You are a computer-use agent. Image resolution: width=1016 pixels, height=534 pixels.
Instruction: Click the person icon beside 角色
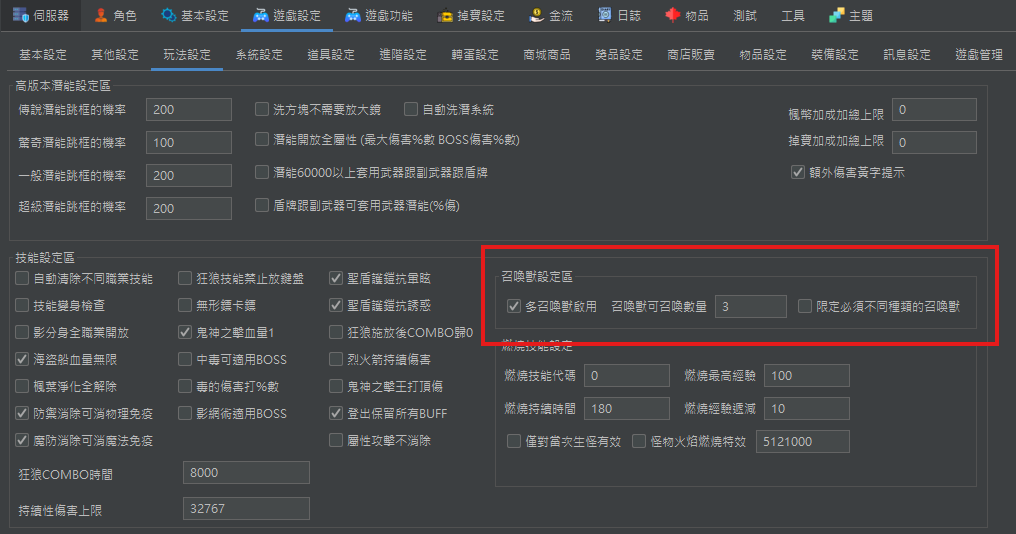(100, 15)
